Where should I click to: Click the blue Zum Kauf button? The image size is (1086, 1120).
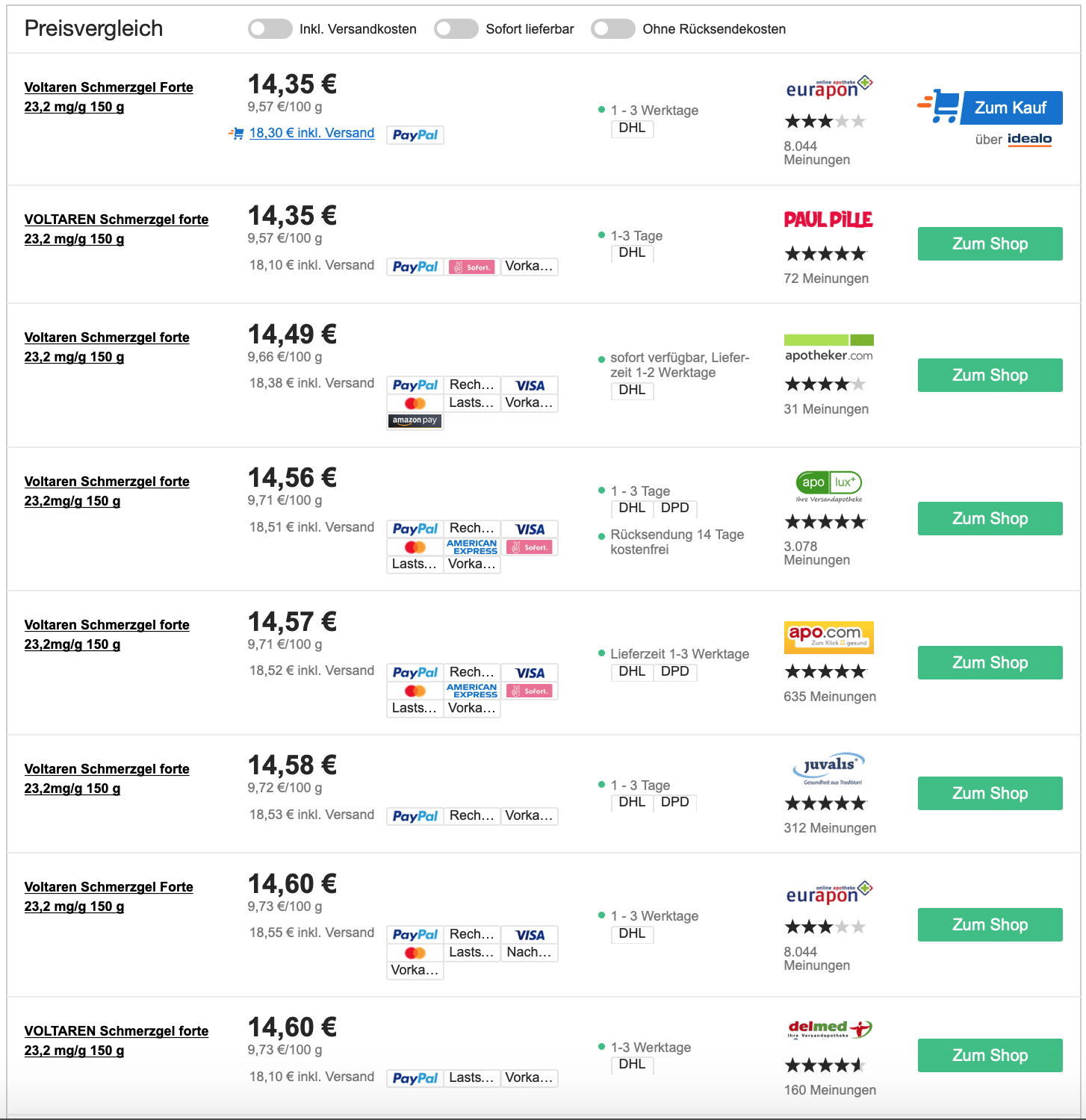coord(1012,108)
